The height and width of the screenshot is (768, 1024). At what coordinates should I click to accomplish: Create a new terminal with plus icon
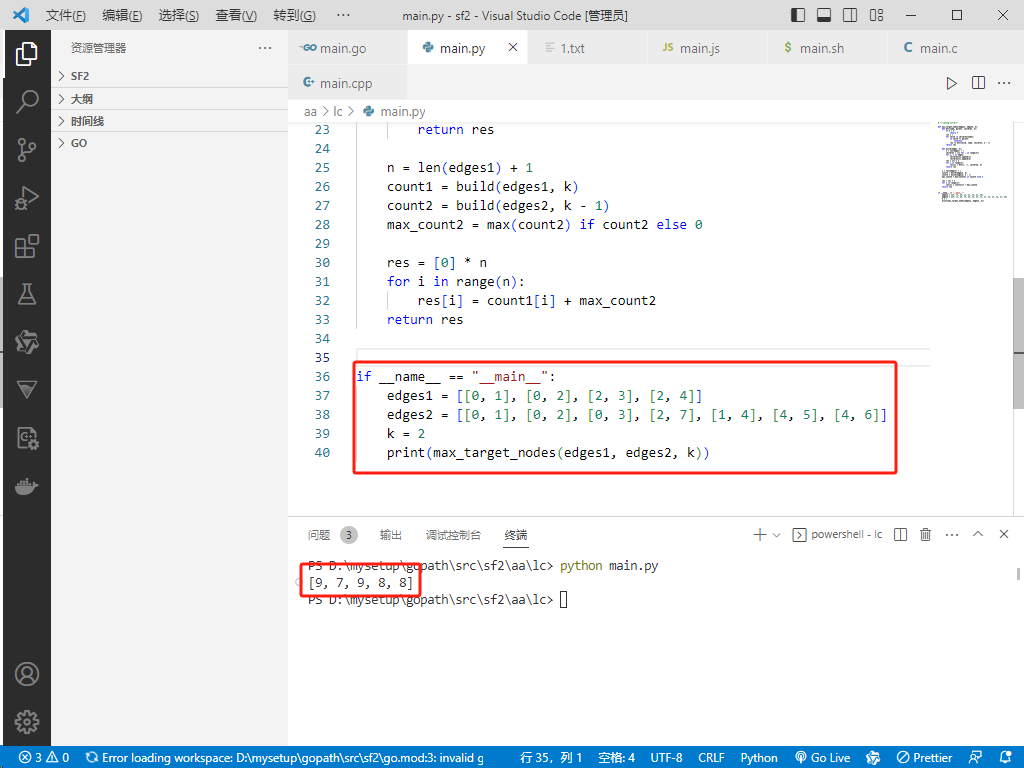(760, 535)
